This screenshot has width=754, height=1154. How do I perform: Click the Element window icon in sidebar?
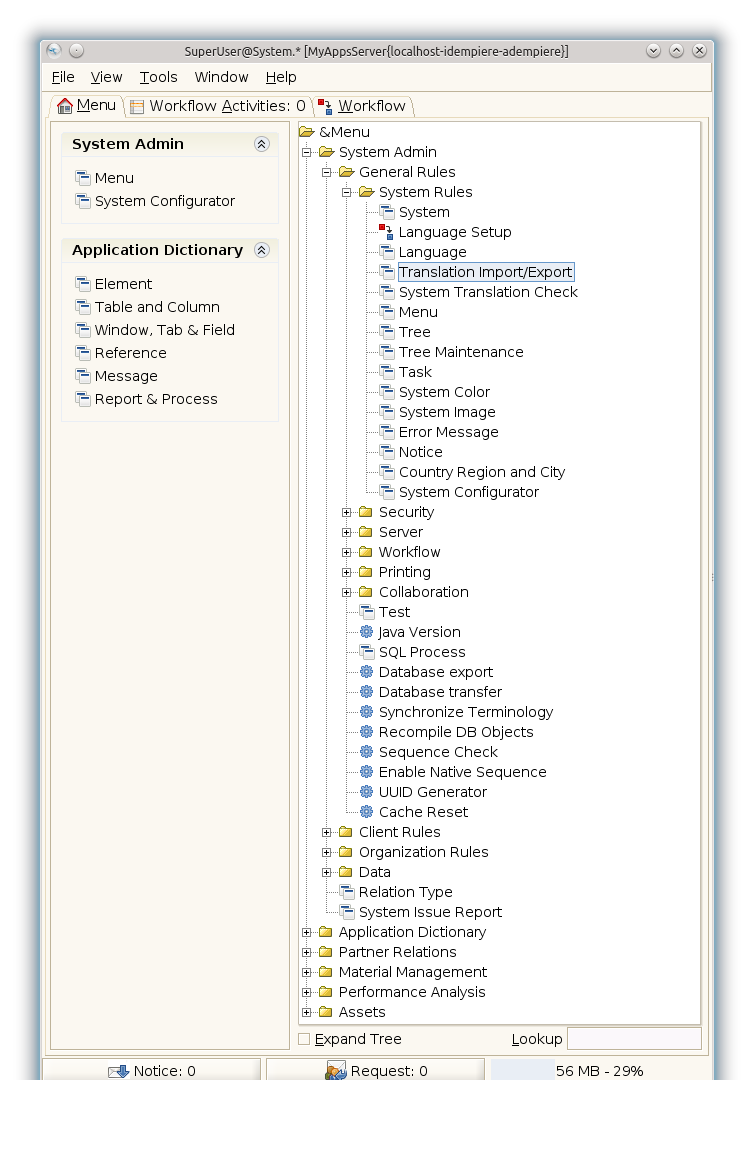[83, 284]
